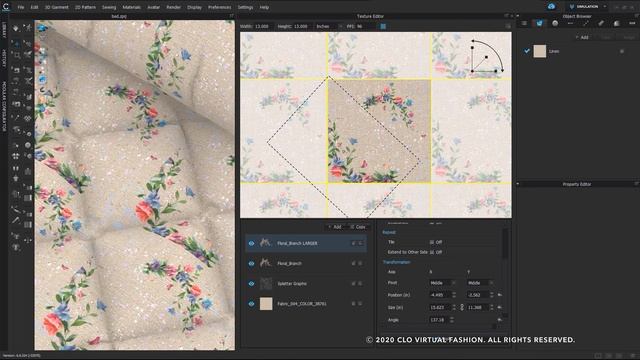Open the Preferences menu
The width and height of the screenshot is (640, 360).
[220, 7]
